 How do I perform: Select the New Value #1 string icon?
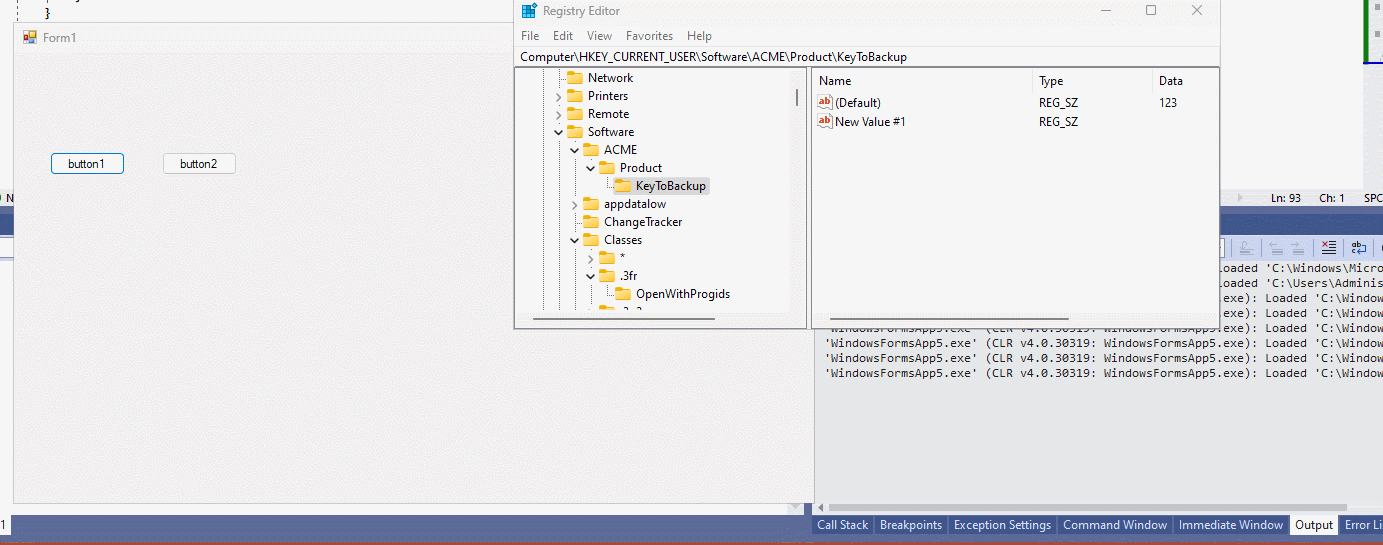click(825, 121)
